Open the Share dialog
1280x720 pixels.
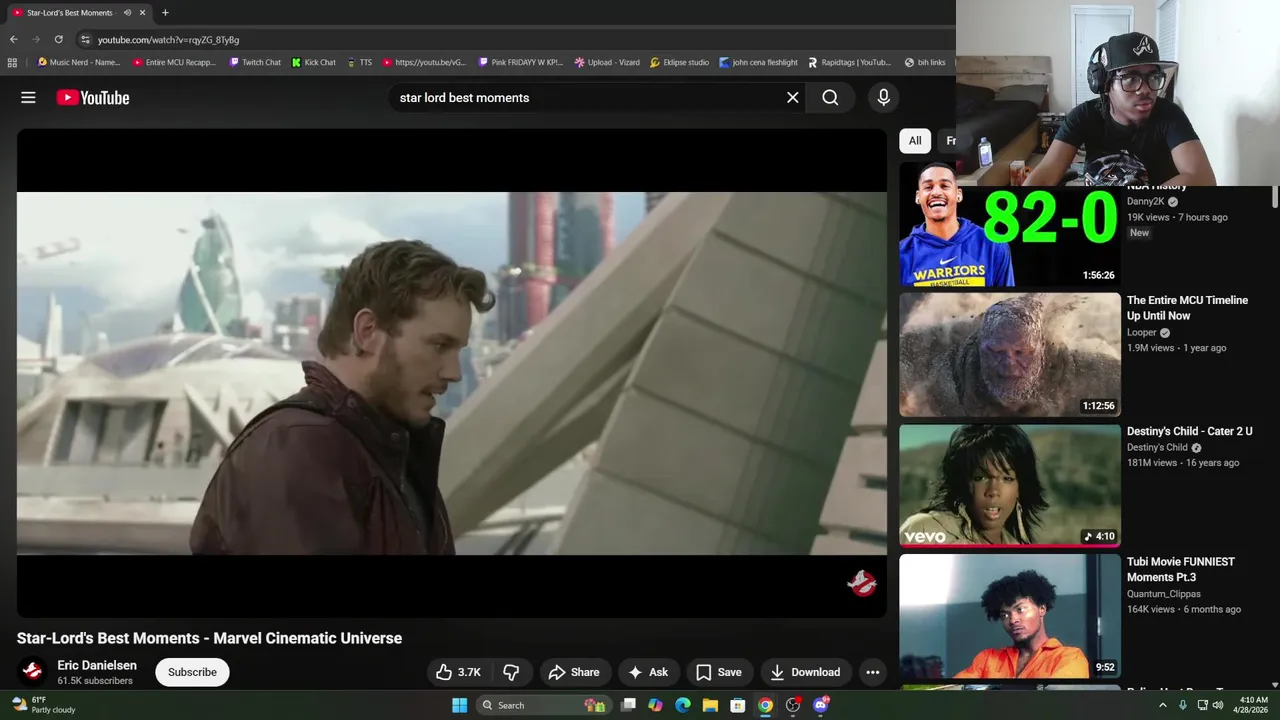[x=574, y=672]
